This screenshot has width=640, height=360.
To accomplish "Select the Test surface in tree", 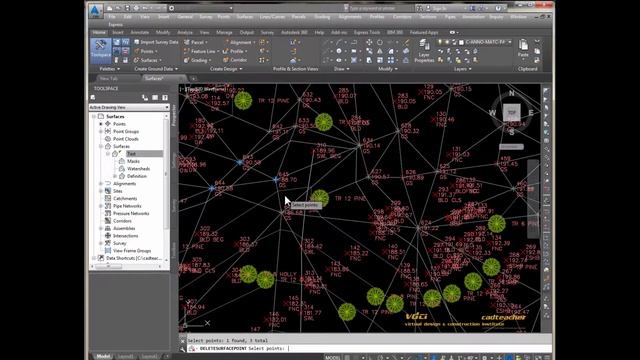I will click(131, 154).
